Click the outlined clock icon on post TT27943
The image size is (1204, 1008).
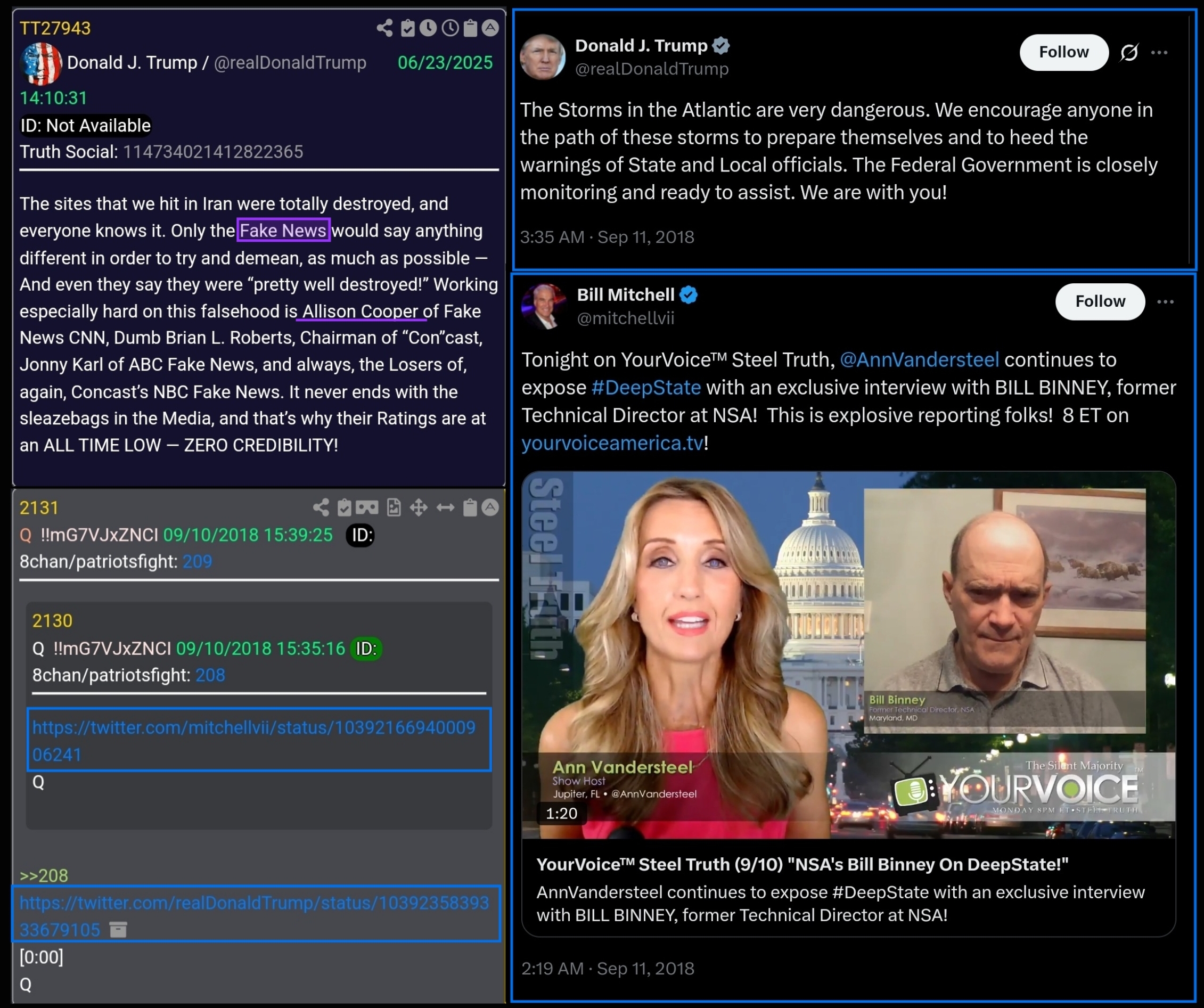coord(450,28)
